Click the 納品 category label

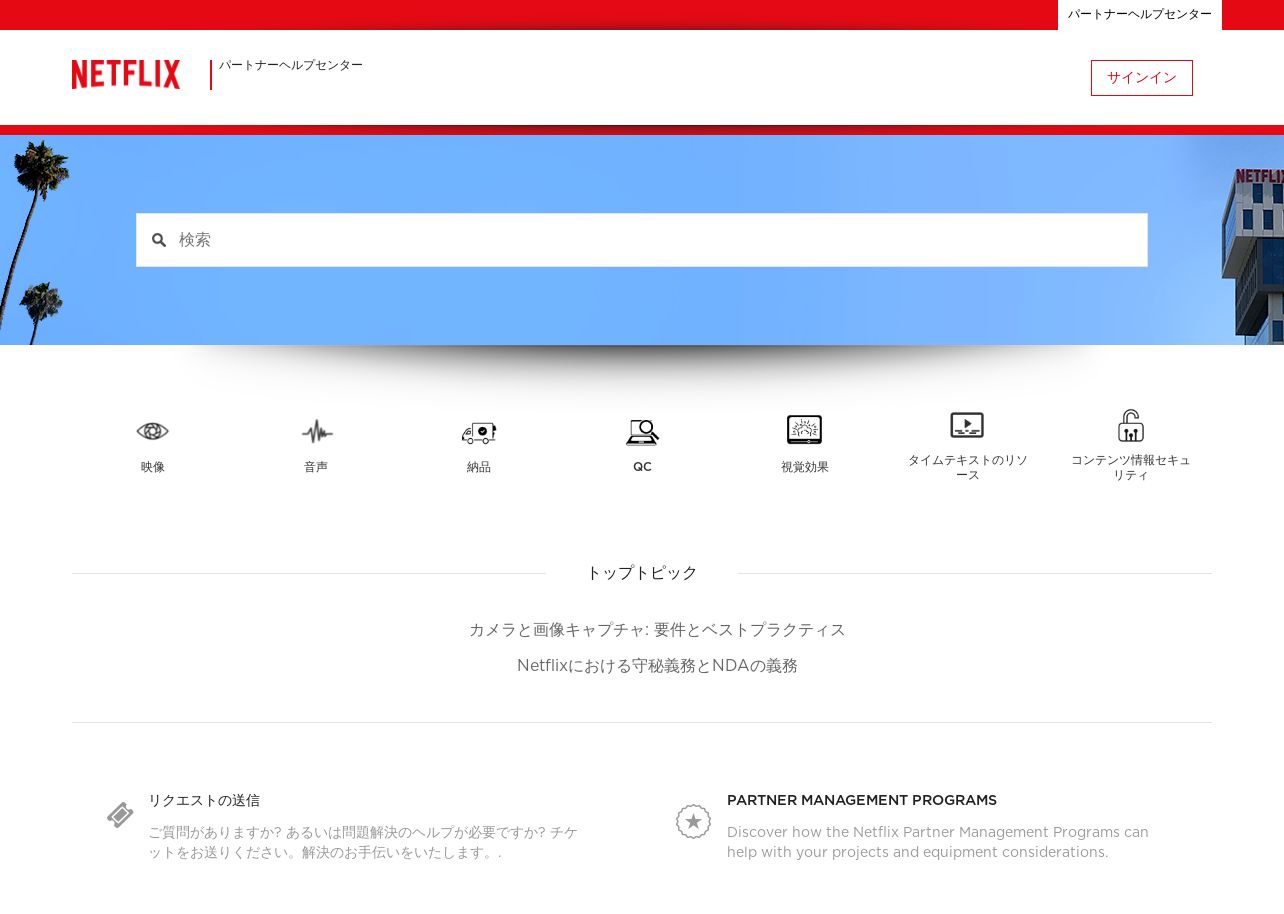click(x=479, y=467)
